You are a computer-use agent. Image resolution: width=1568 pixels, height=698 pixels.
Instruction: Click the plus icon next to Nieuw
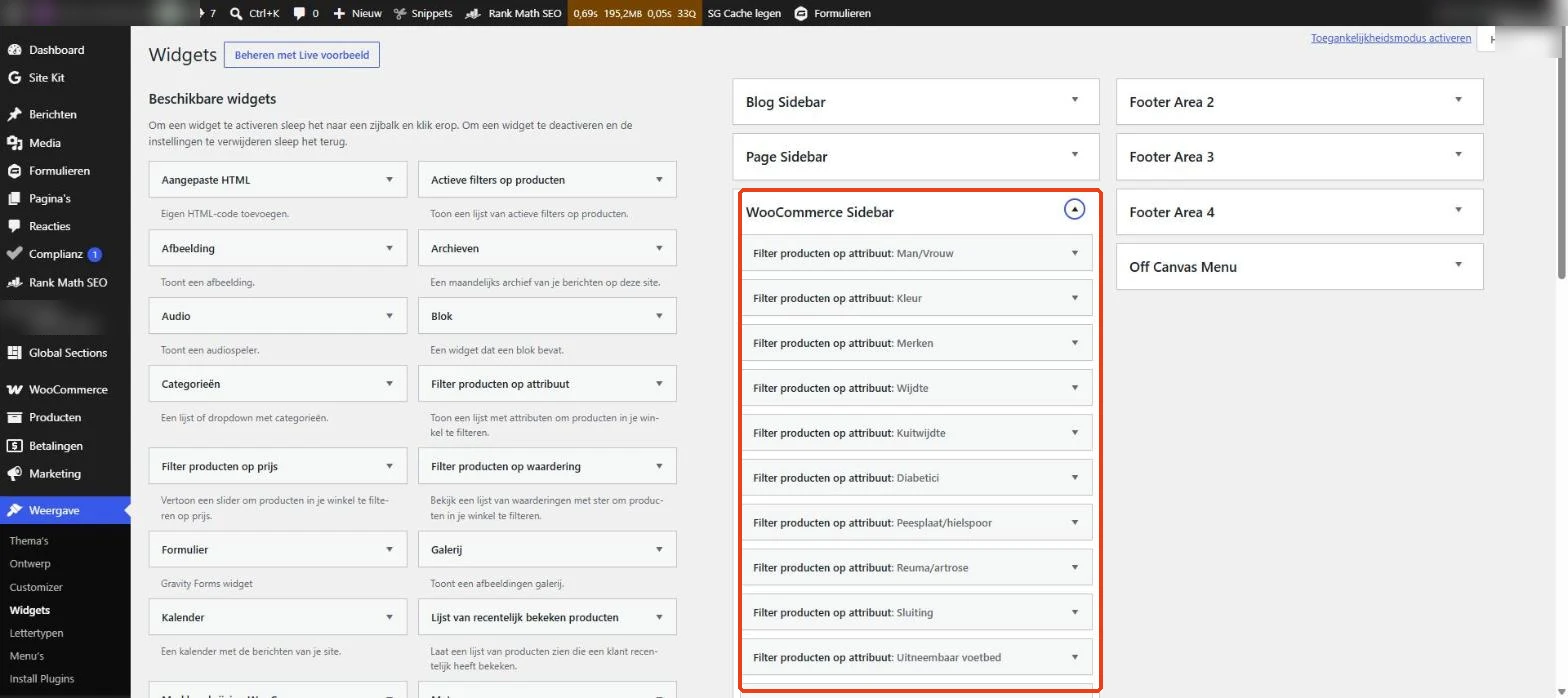click(339, 13)
